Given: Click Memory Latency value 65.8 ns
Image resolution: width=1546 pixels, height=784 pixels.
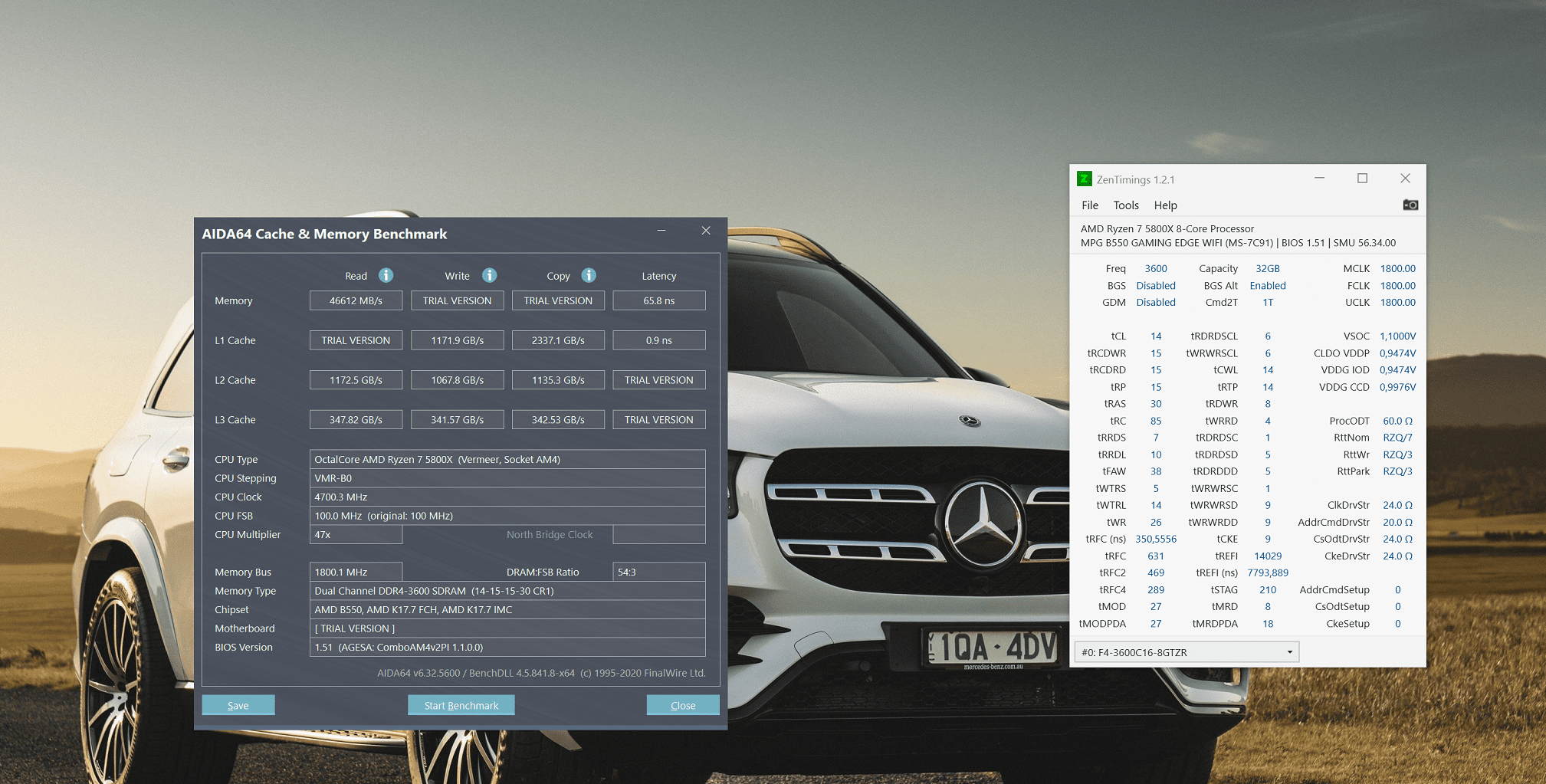Looking at the screenshot, I should point(659,300).
